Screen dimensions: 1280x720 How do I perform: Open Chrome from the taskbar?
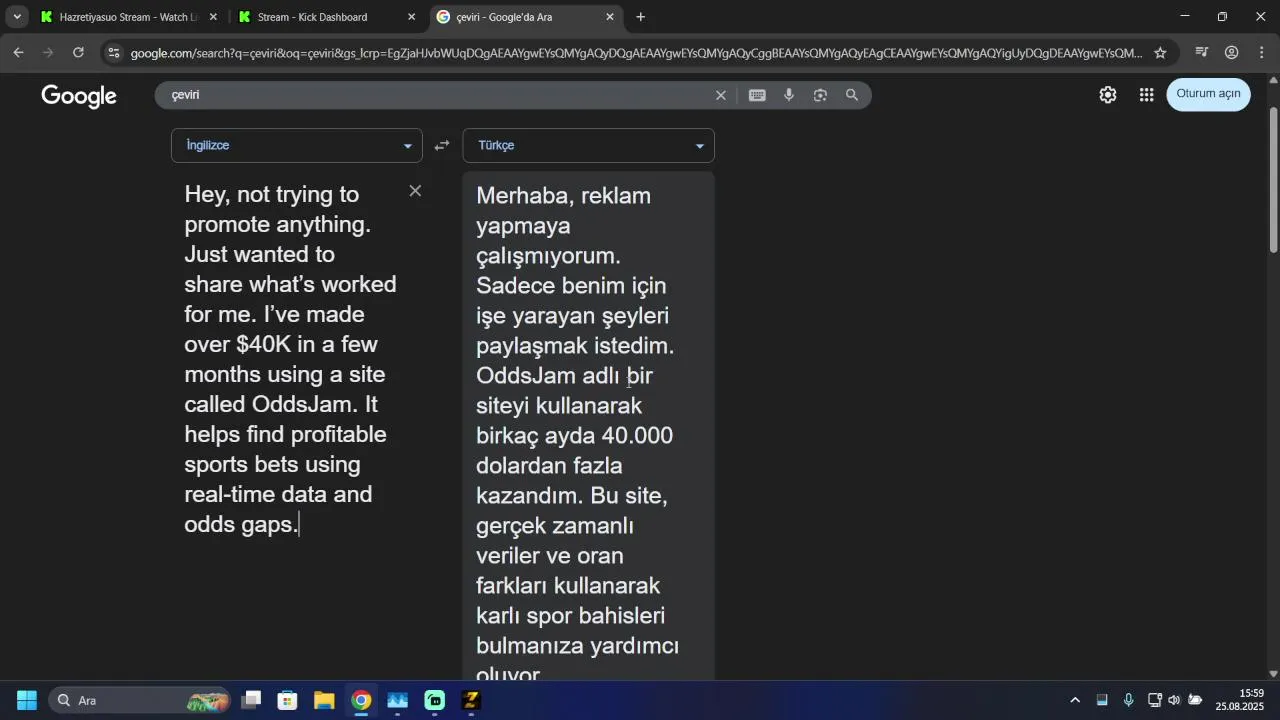click(x=361, y=700)
